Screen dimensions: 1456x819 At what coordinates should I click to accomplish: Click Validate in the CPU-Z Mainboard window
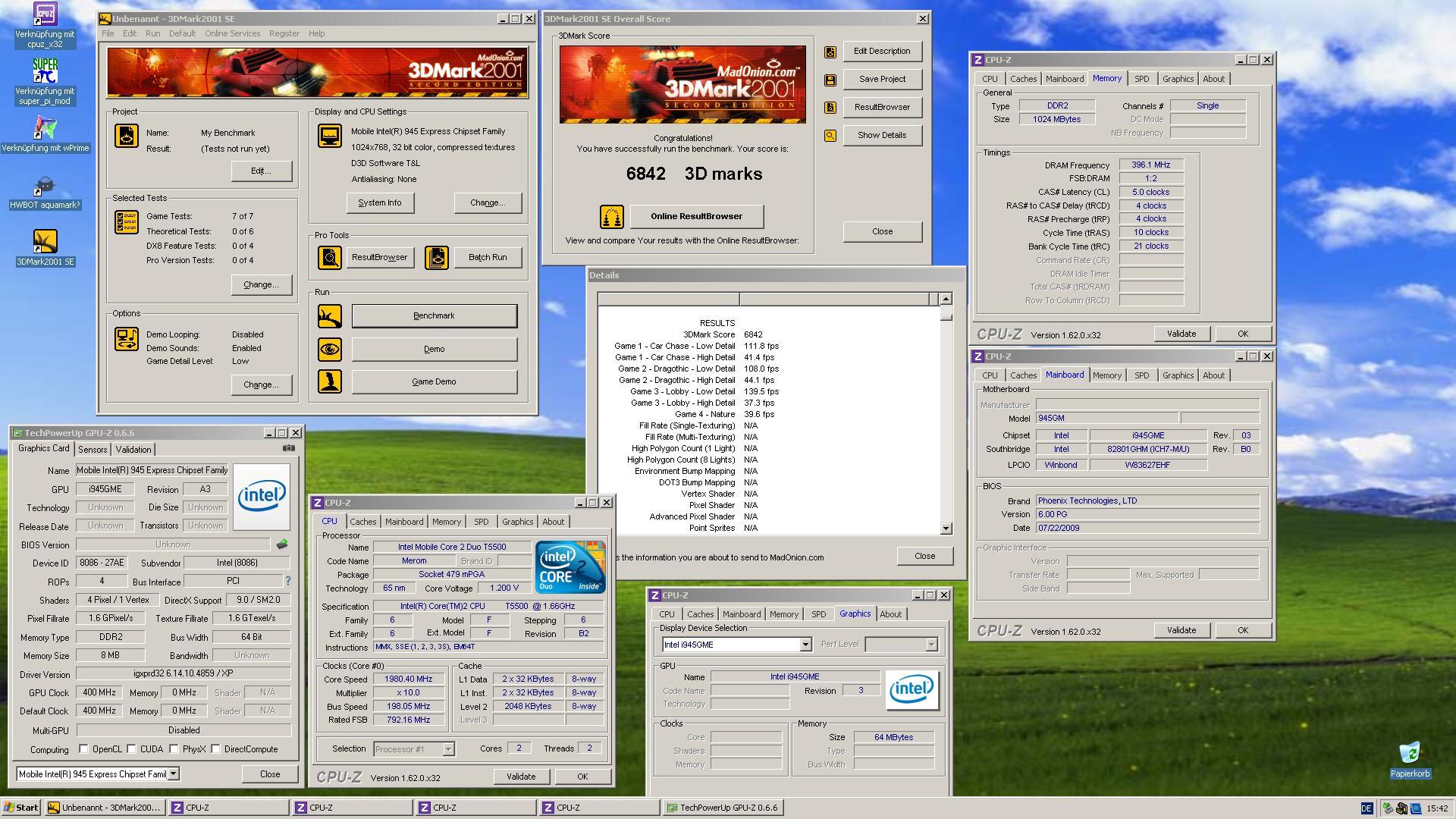pos(1181,631)
